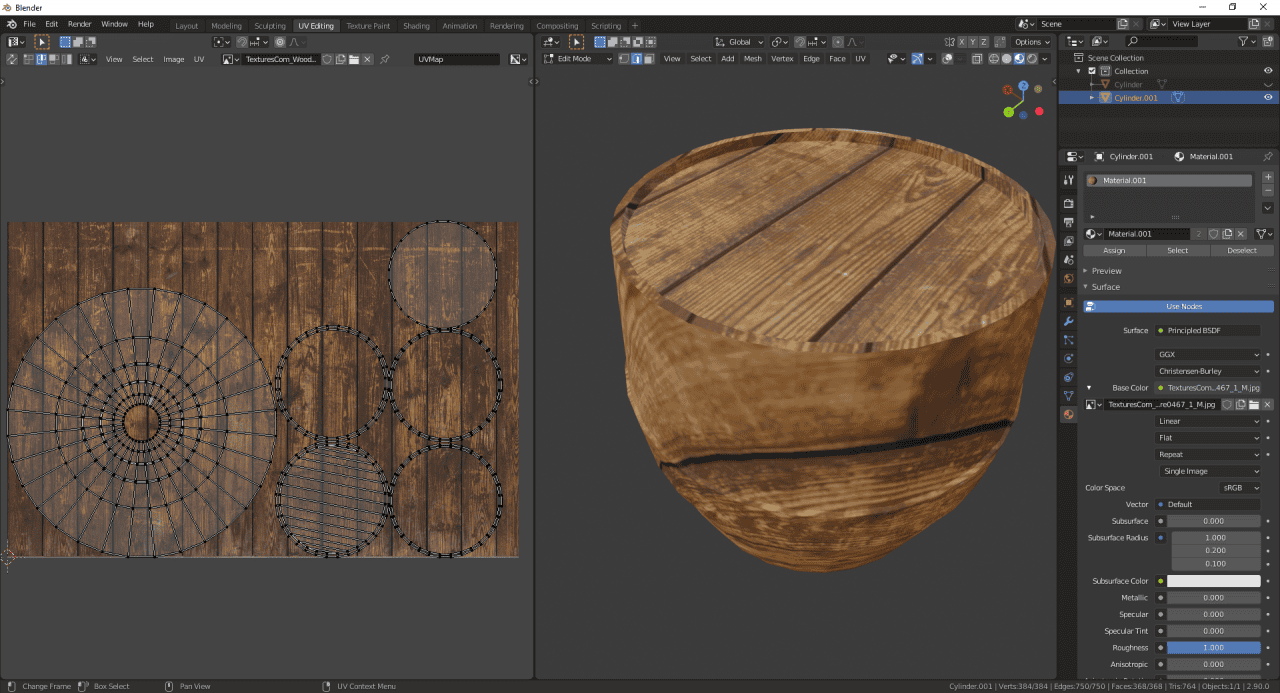The height and width of the screenshot is (693, 1280).
Task: Click the World properties tab icon
Action: point(1068,278)
